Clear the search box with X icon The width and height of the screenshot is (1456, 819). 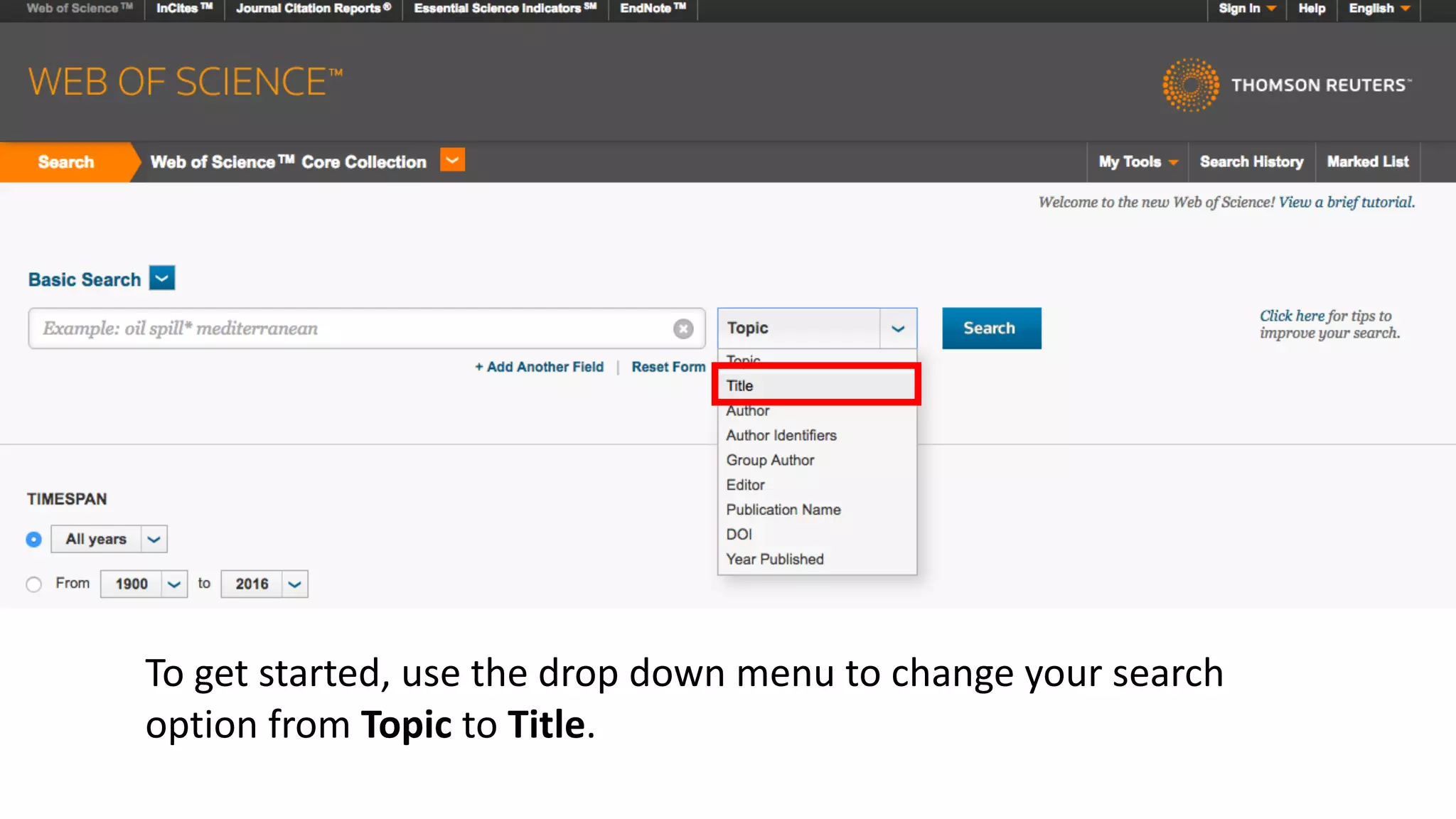click(683, 328)
